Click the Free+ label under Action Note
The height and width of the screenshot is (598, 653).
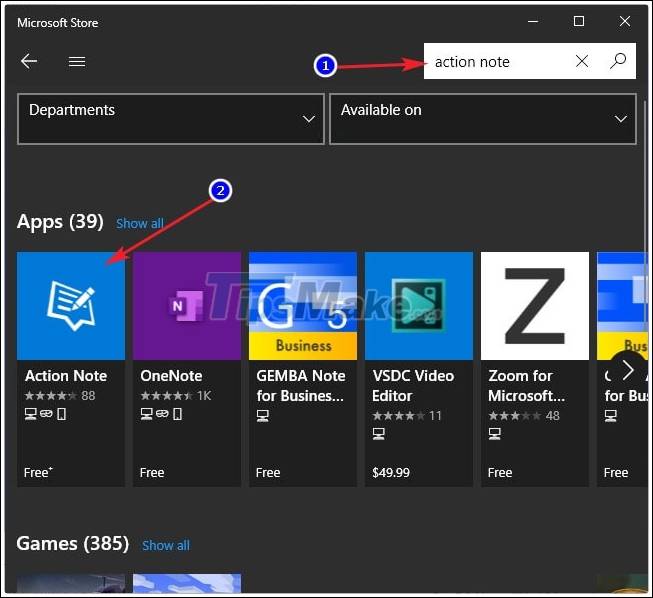(38, 473)
